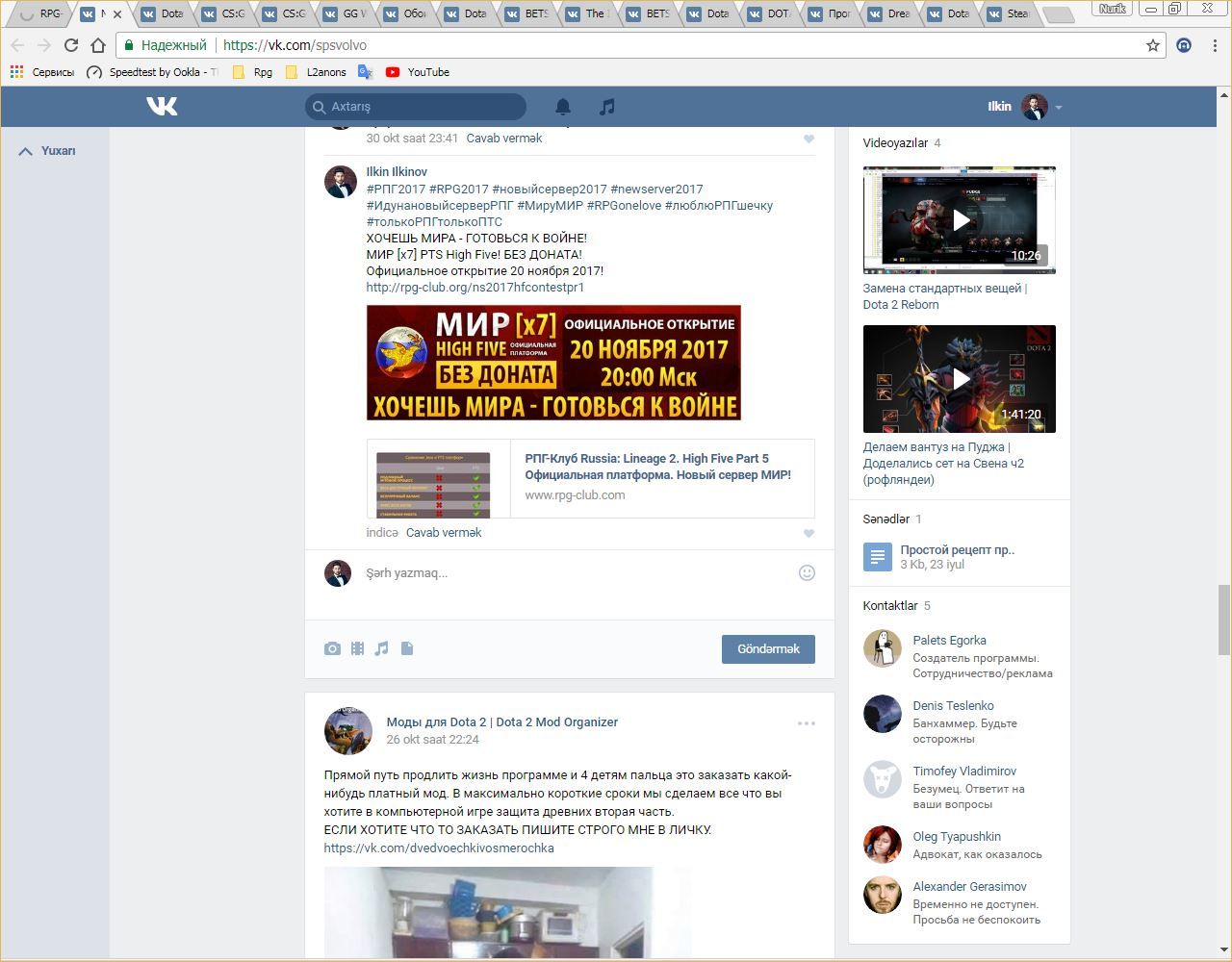Focus the Şərh yazmaq comment field
This screenshot has height=962, width=1232.
coord(577,573)
